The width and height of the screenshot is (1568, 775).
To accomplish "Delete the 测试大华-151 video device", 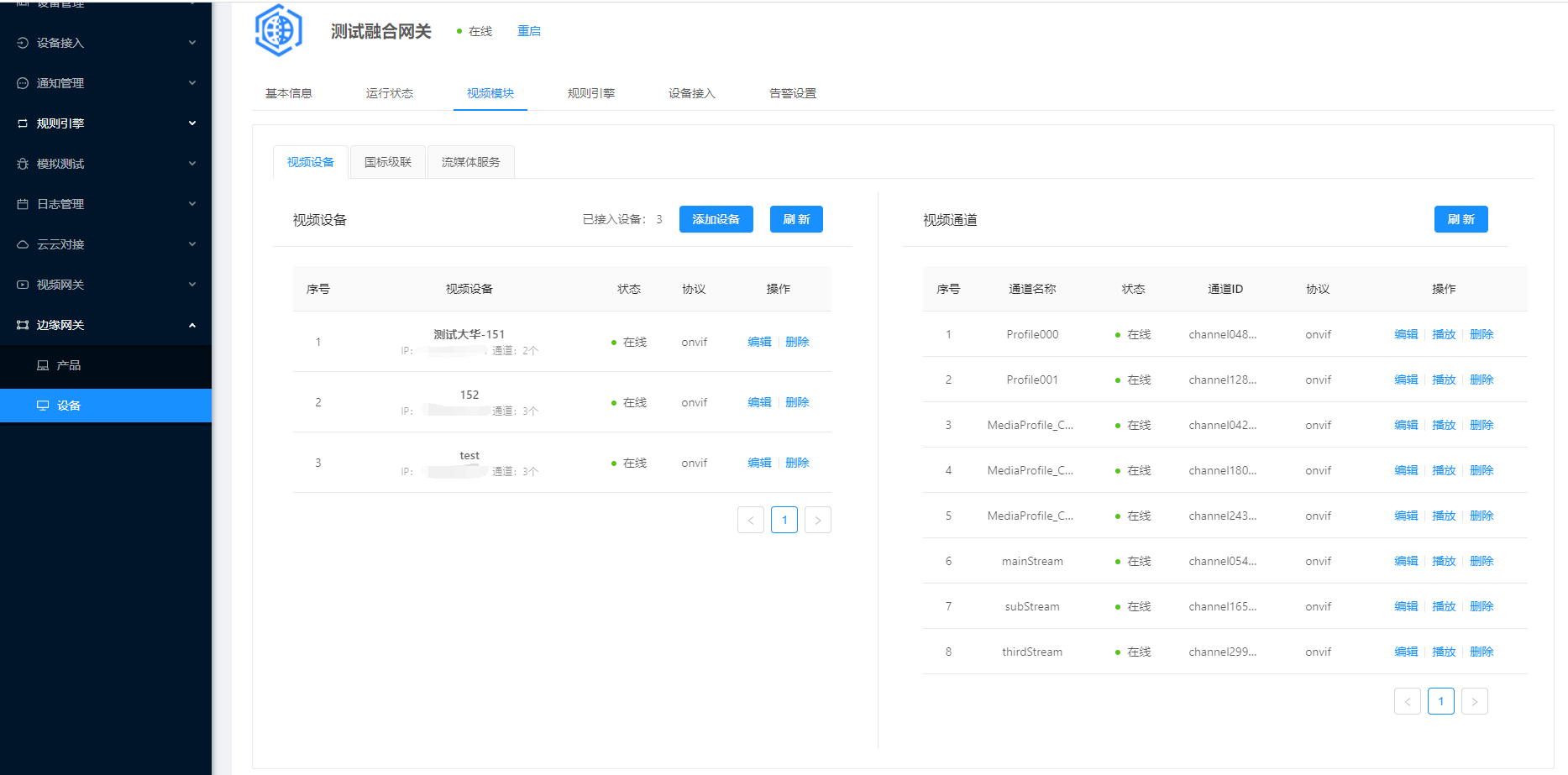I will [x=797, y=342].
